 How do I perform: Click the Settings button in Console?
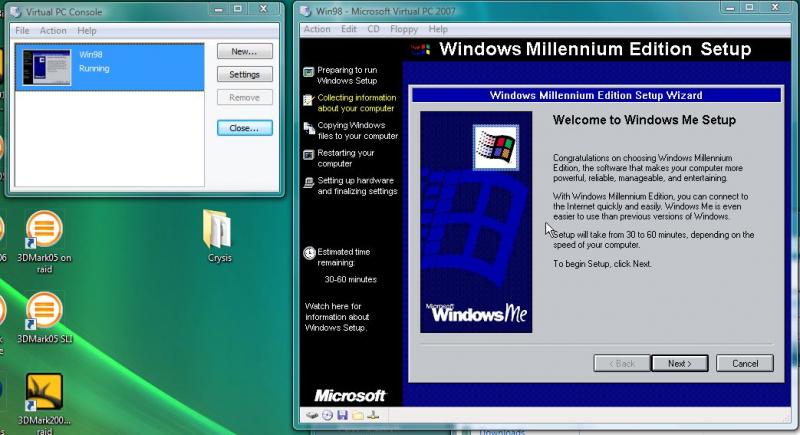coord(245,74)
